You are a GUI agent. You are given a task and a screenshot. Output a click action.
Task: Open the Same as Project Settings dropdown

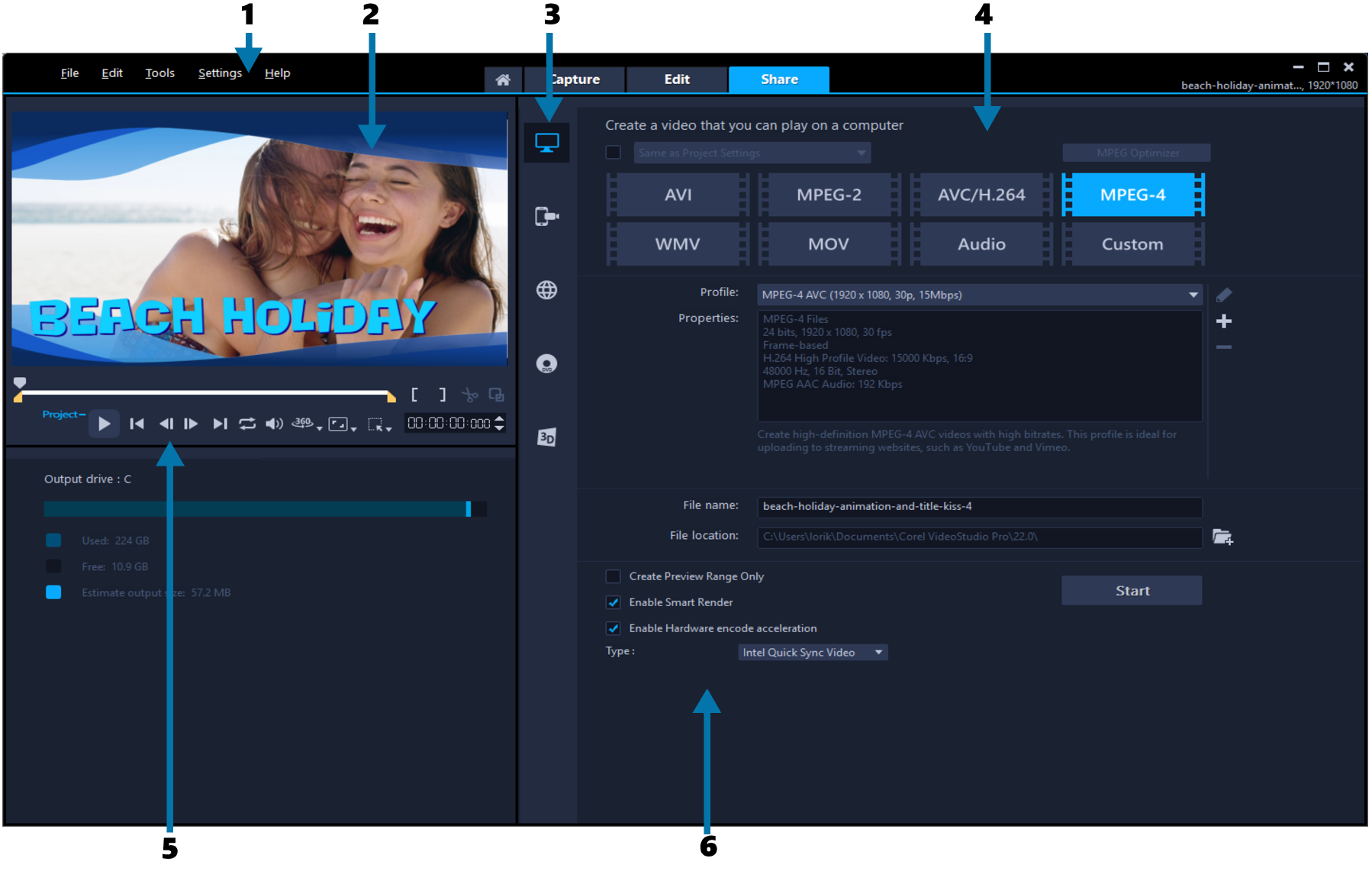pyautogui.click(x=751, y=153)
